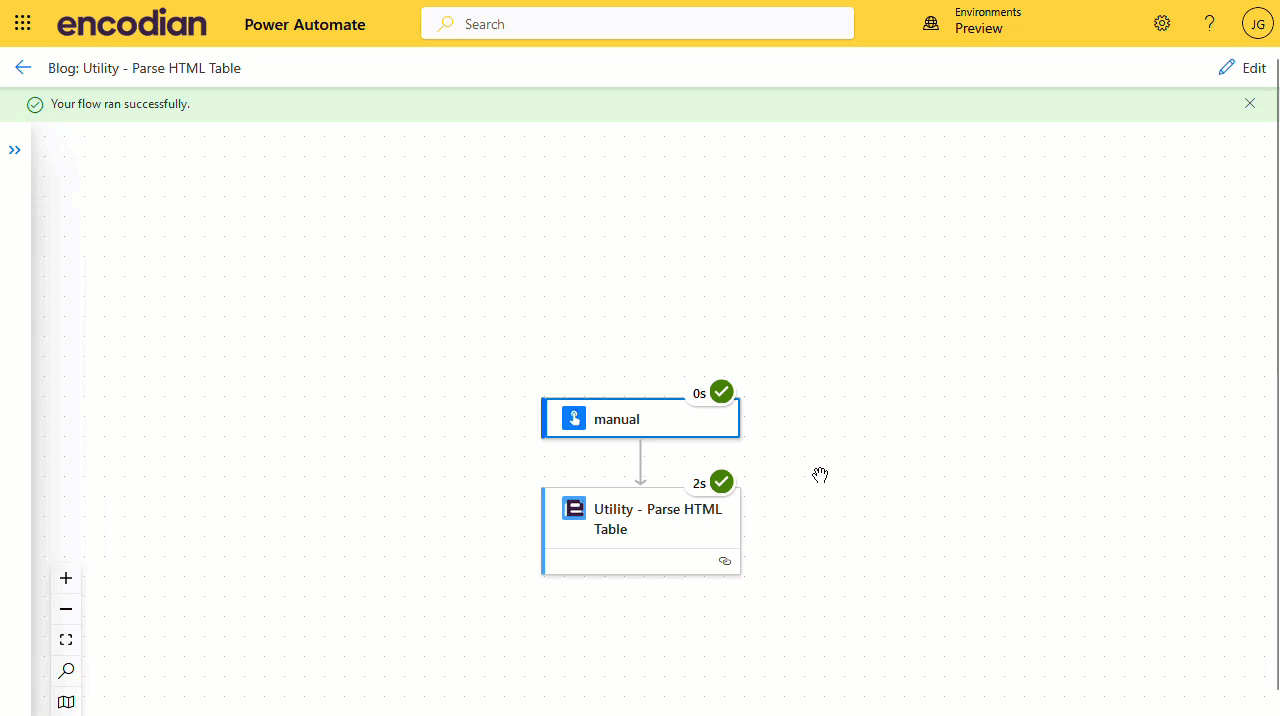The image size is (1280, 716).
Task: Click the Parse HTML Table success checkmark
Action: (x=722, y=482)
